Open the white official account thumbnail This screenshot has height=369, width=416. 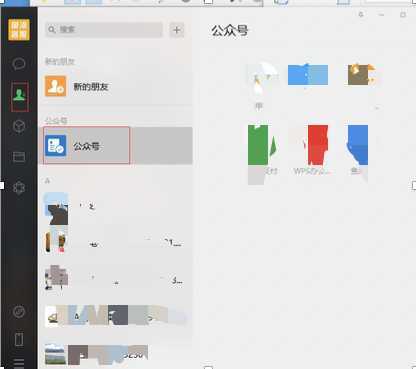(x=263, y=78)
